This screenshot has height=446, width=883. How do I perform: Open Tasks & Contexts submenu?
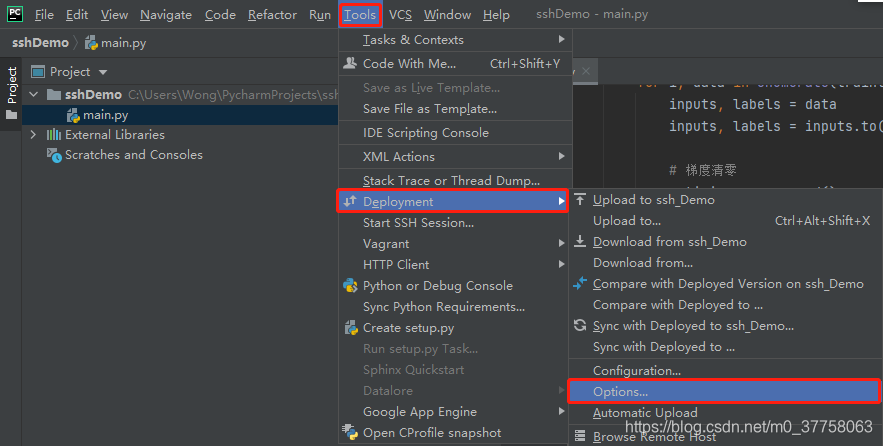(x=455, y=40)
